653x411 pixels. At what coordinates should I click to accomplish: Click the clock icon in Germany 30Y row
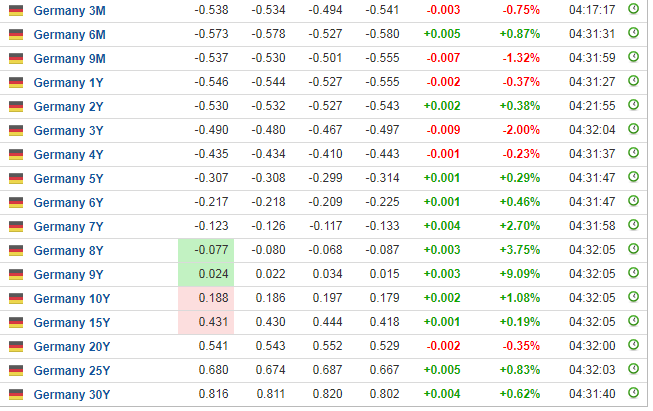633,393
